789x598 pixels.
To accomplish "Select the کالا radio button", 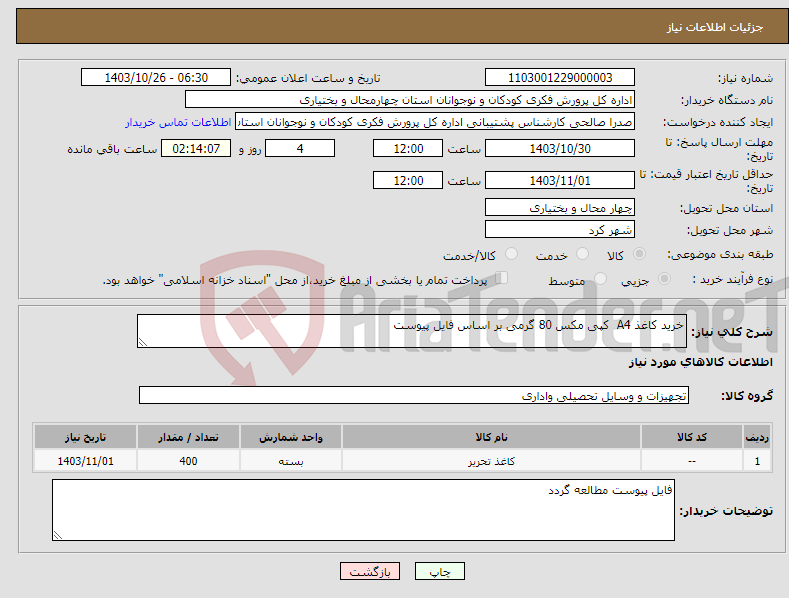I will point(639,254).
